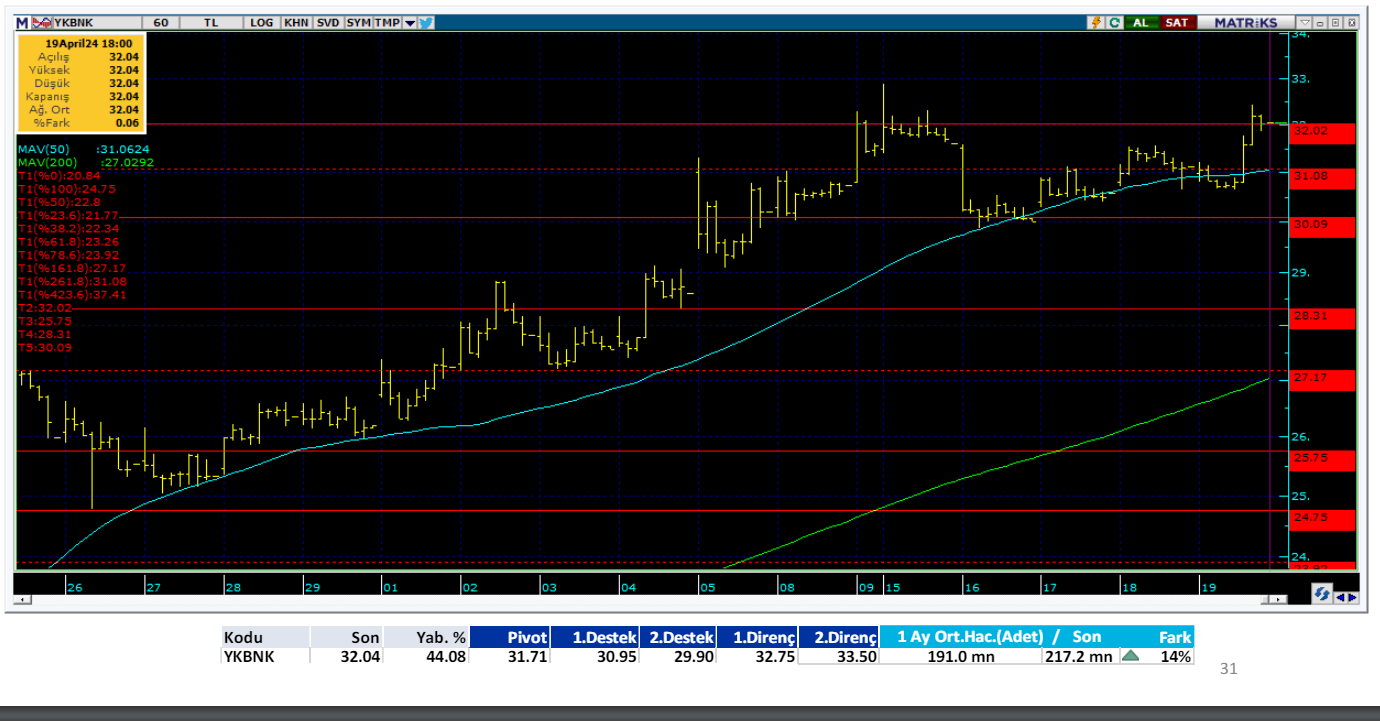Click the Kapanış value 32.04
Screen dimensions: 1380x724
124,96
